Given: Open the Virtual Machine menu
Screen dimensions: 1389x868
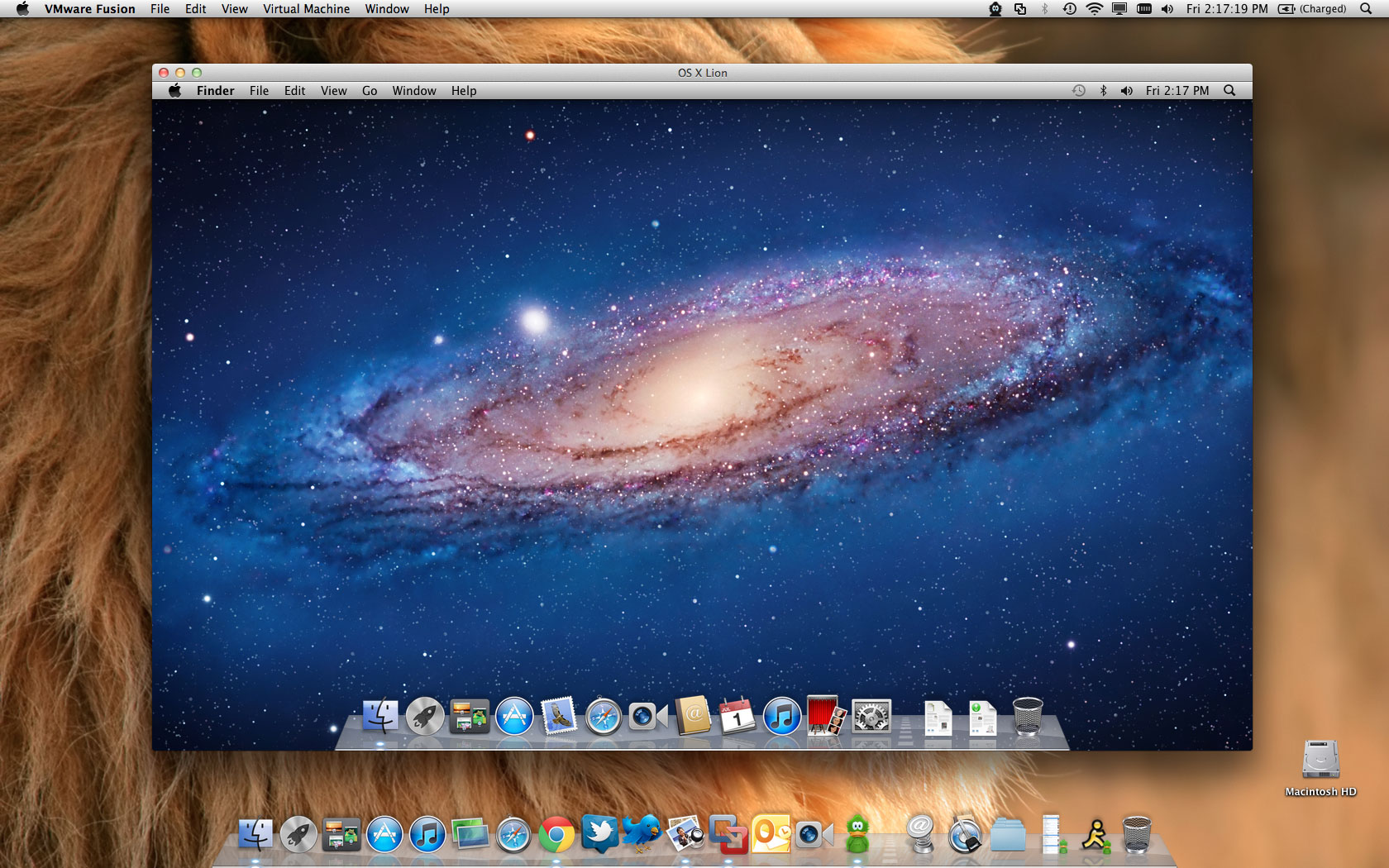Looking at the screenshot, I should [x=305, y=9].
